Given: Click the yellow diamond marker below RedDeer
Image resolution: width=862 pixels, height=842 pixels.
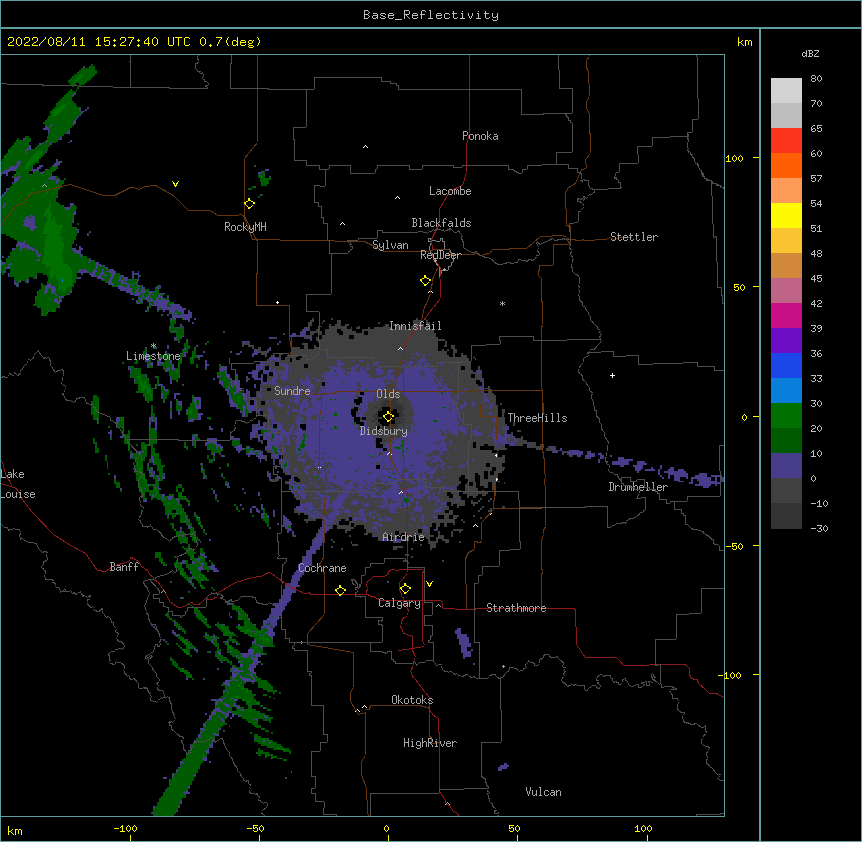Looking at the screenshot, I should [x=426, y=281].
